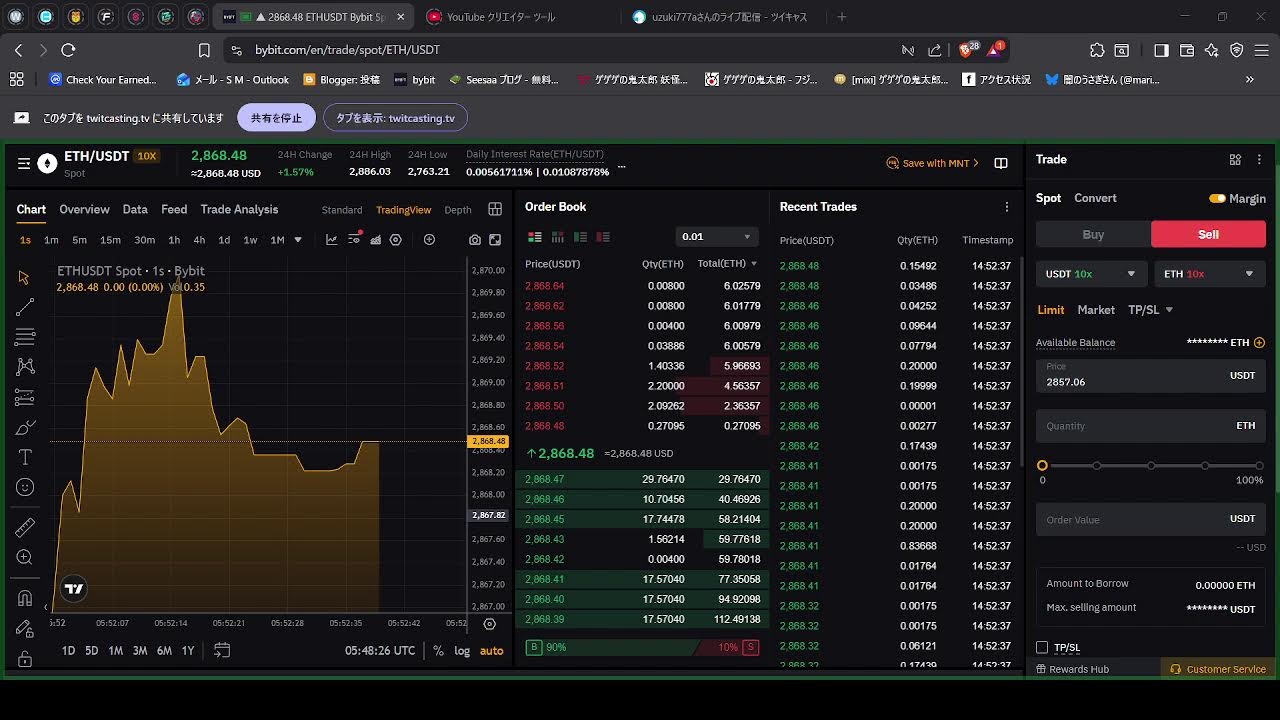Open the Overview tab
This screenshot has height=720, width=1280.
[x=84, y=209]
